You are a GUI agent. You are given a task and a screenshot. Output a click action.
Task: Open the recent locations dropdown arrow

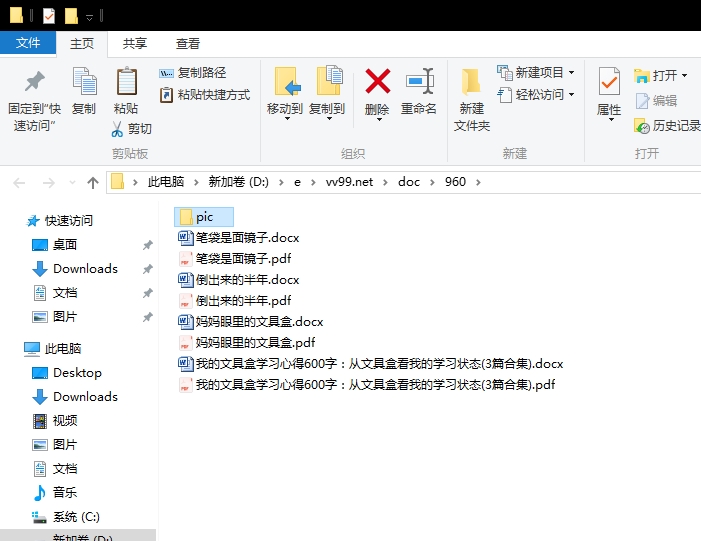tap(72, 182)
